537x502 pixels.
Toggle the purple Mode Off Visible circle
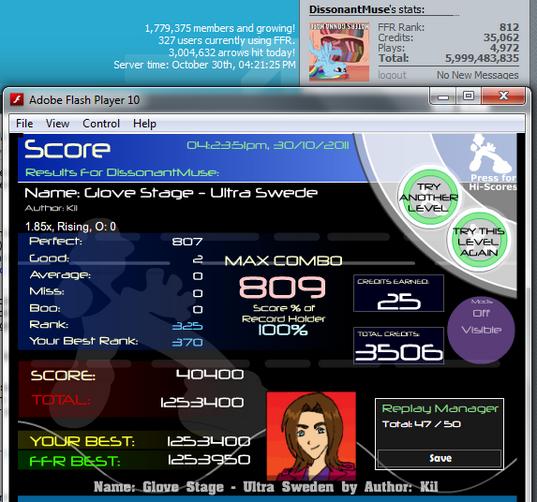[481, 330]
